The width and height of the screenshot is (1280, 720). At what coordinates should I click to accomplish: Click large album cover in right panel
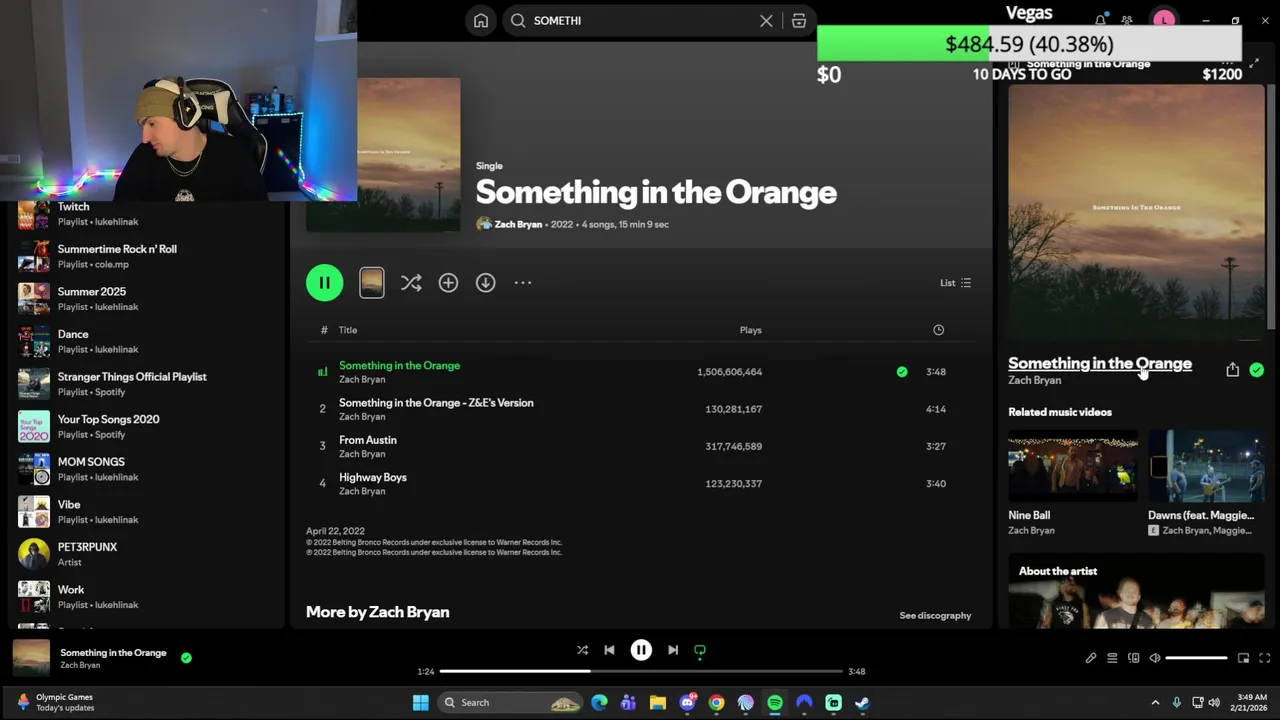(x=1136, y=212)
